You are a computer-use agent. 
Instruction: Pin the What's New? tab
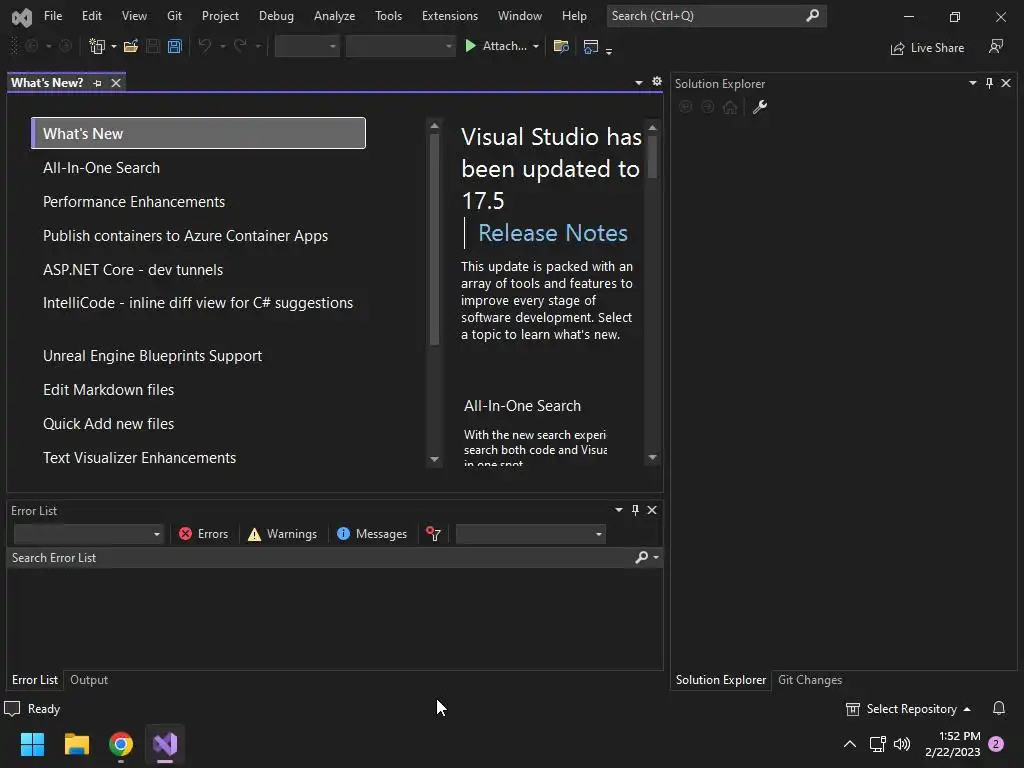[97, 83]
